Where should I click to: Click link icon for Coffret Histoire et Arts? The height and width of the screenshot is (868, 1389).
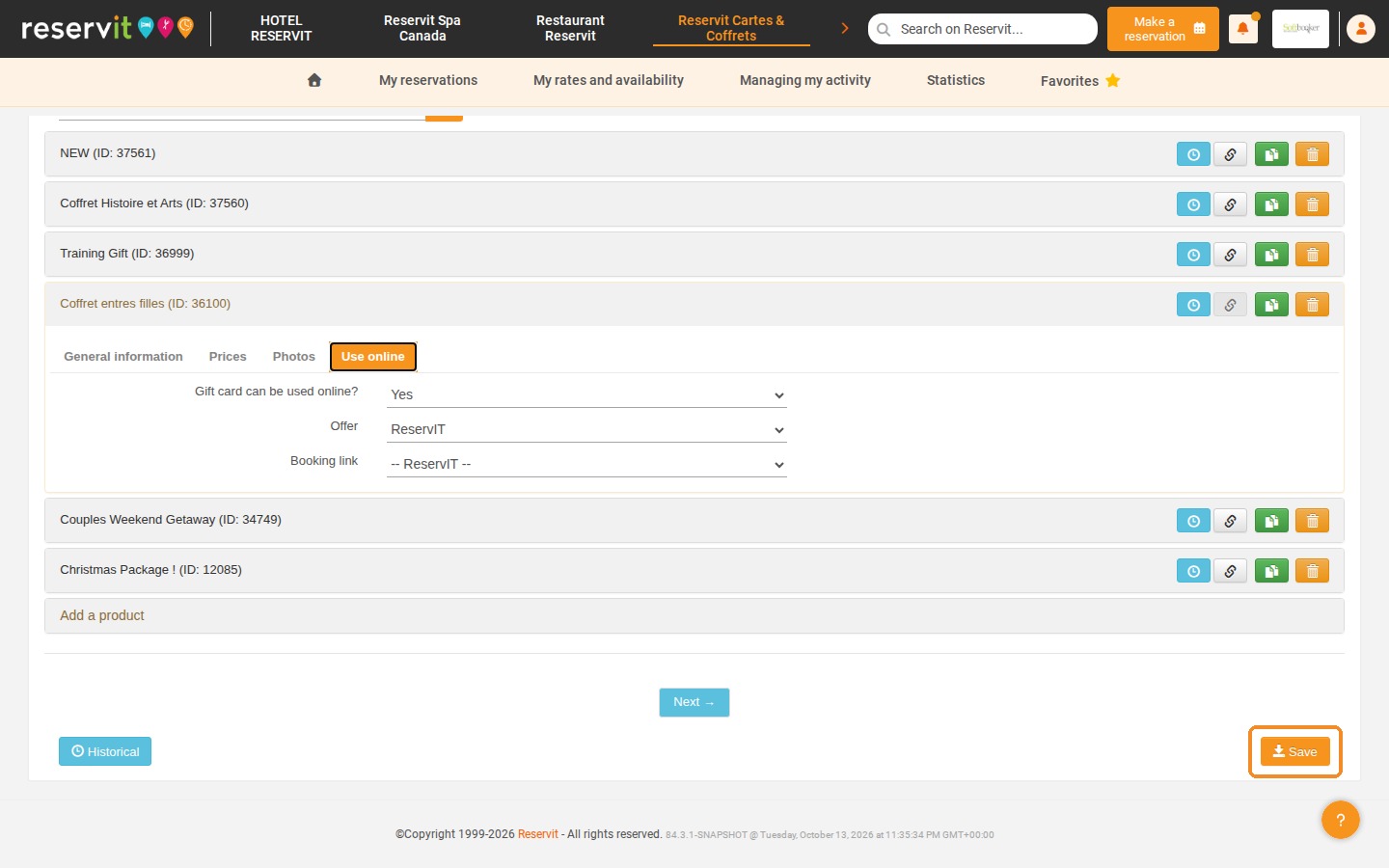(x=1230, y=204)
